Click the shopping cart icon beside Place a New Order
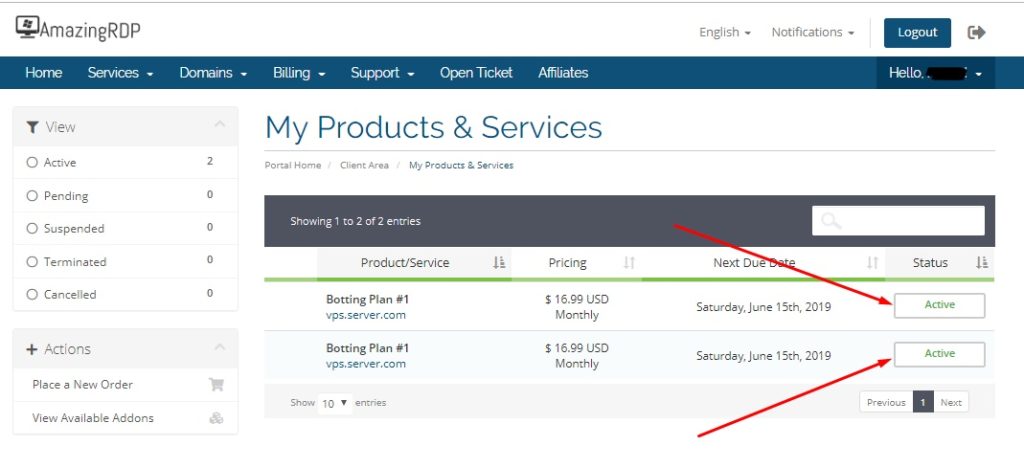This screenshot has width=1024, height=468. point(216,384)
